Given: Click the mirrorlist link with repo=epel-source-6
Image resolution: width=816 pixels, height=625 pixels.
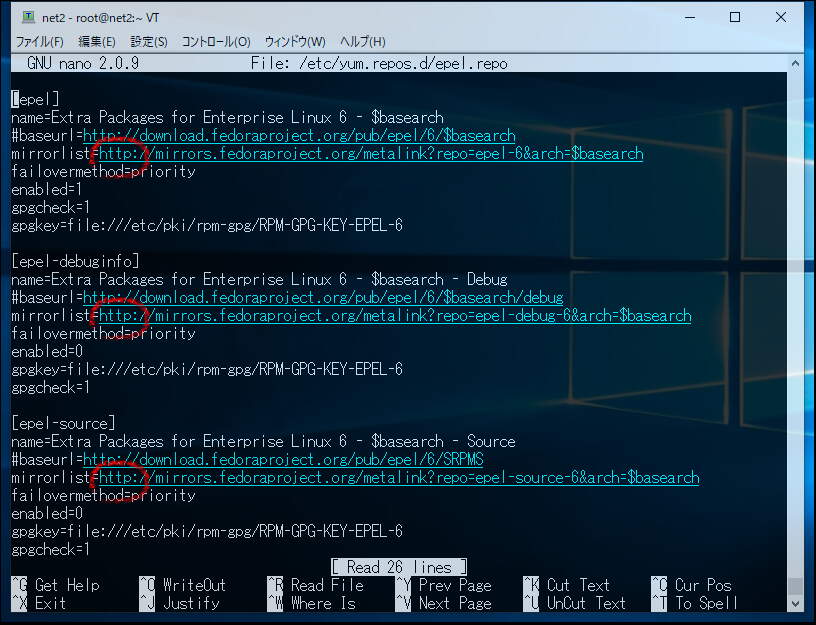Looking at the screenshot, I should click(x=399, y=478).
